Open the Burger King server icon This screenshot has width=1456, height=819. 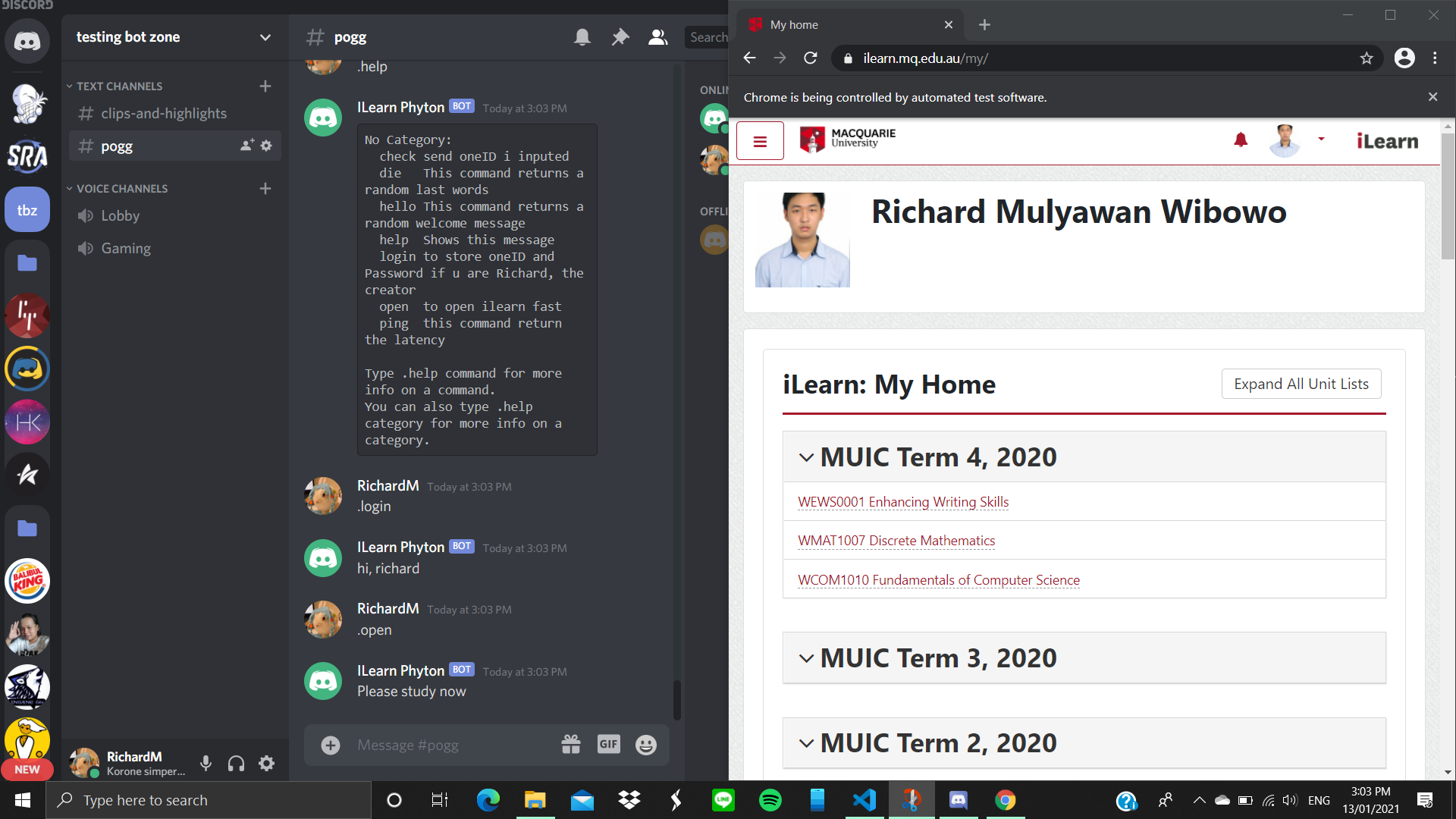coord(27,582)
